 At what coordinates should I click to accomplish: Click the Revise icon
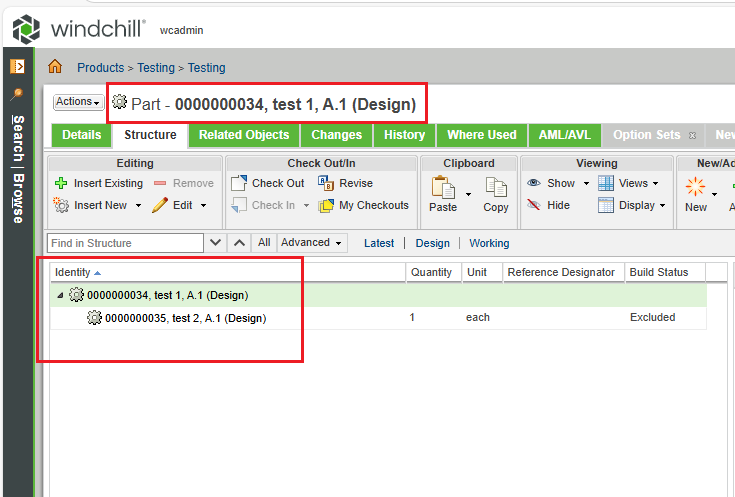pyautogui.click(x=326, y=183)
